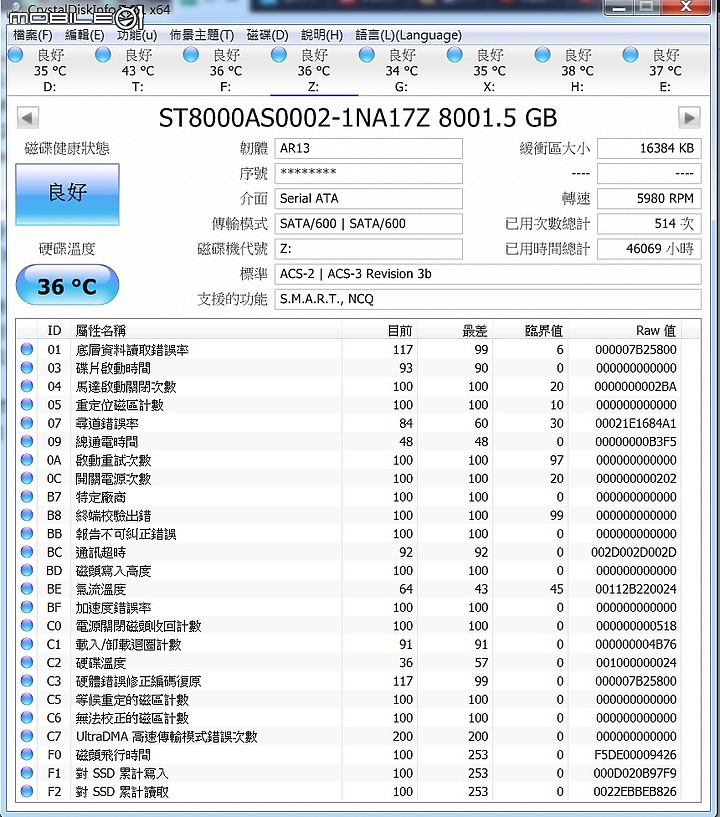Viewport: 720px width, 817px height.
Task: Click status orb of attribute BB row
Action: click(27, 533)
